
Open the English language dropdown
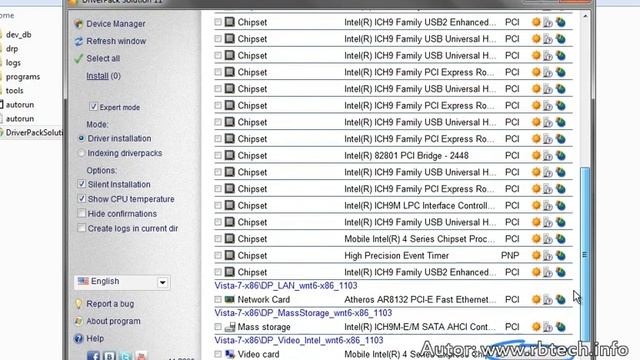pos(122,282)
